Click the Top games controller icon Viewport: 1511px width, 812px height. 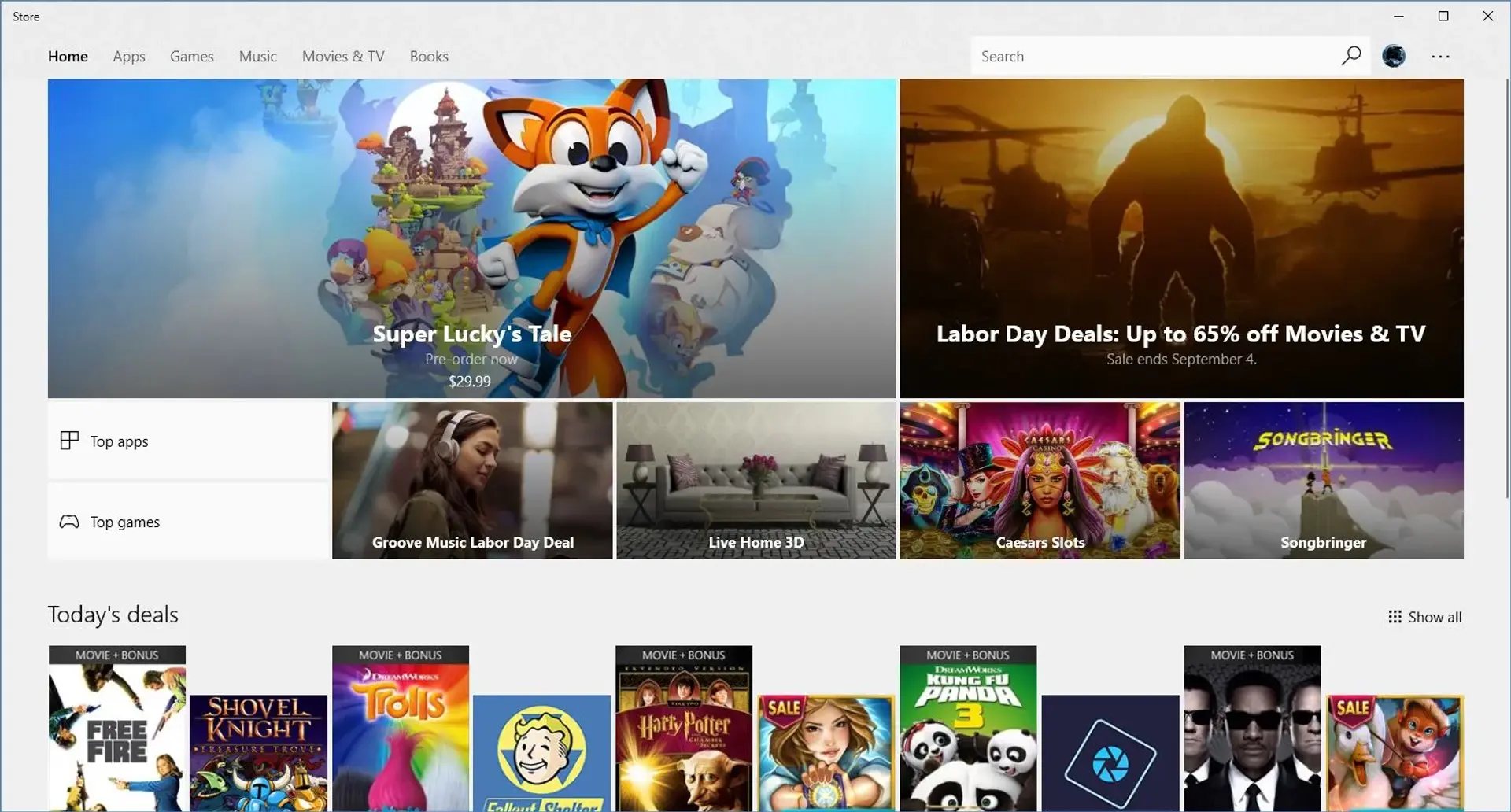69,522
